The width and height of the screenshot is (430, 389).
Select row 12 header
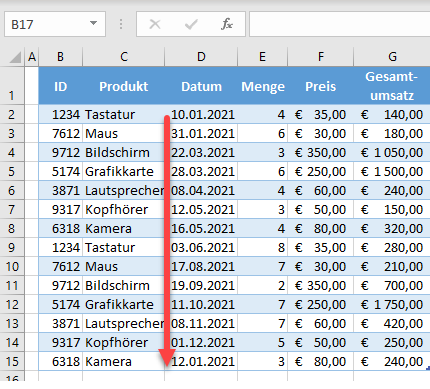(x=12, y=304)
